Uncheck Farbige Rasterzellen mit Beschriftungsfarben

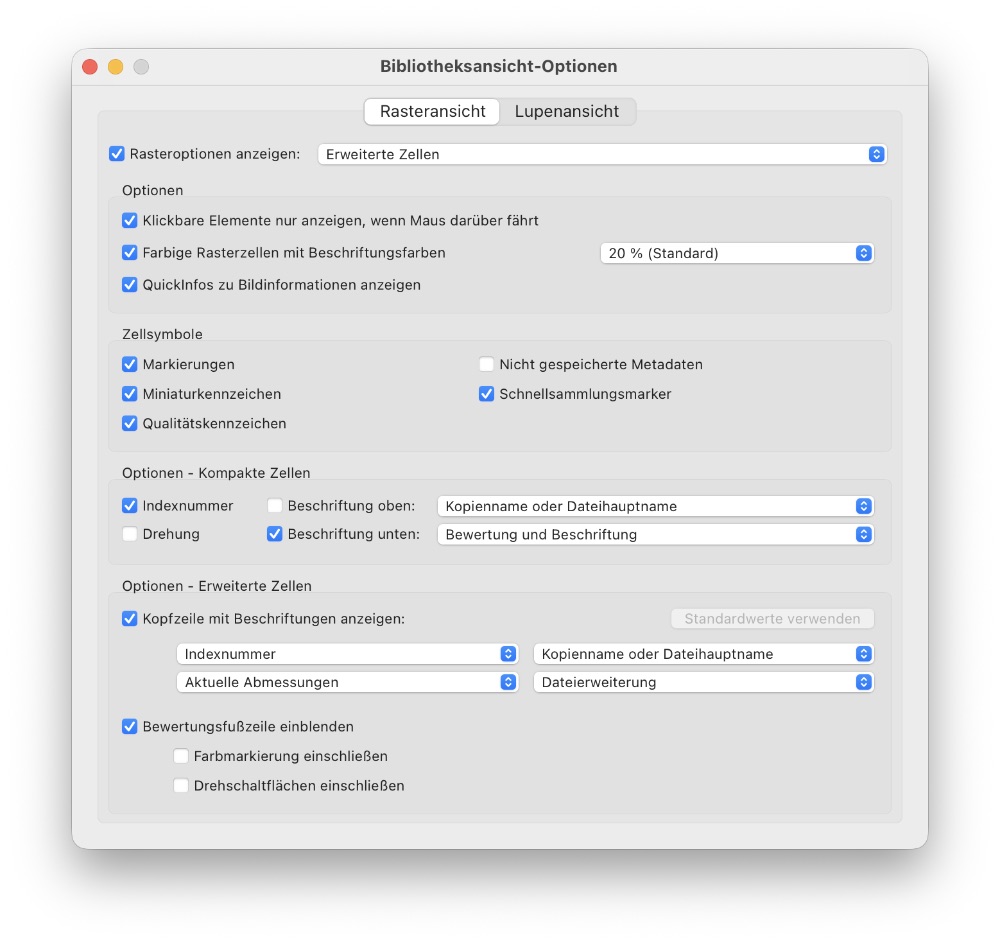(130, 253)
